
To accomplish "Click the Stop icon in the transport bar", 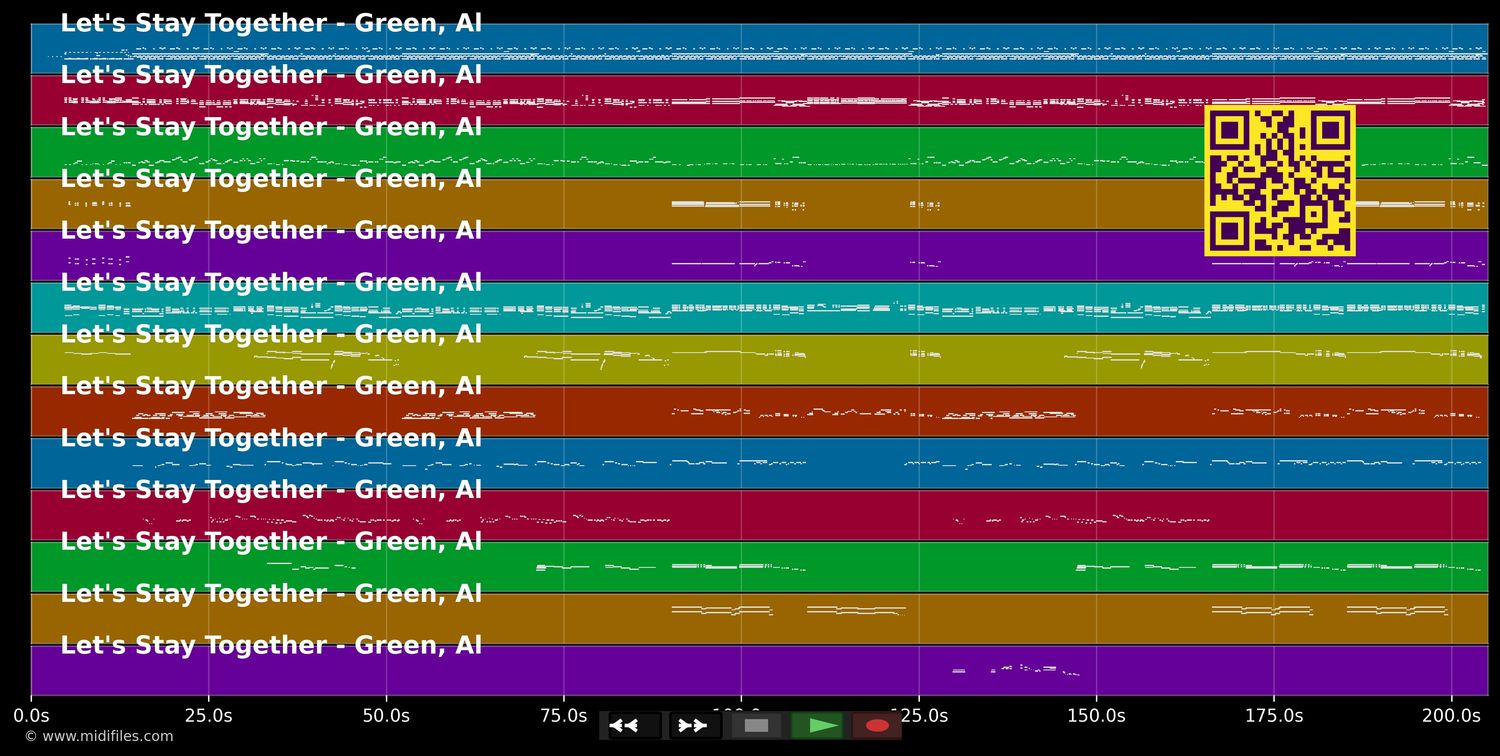I will point(757,726).
